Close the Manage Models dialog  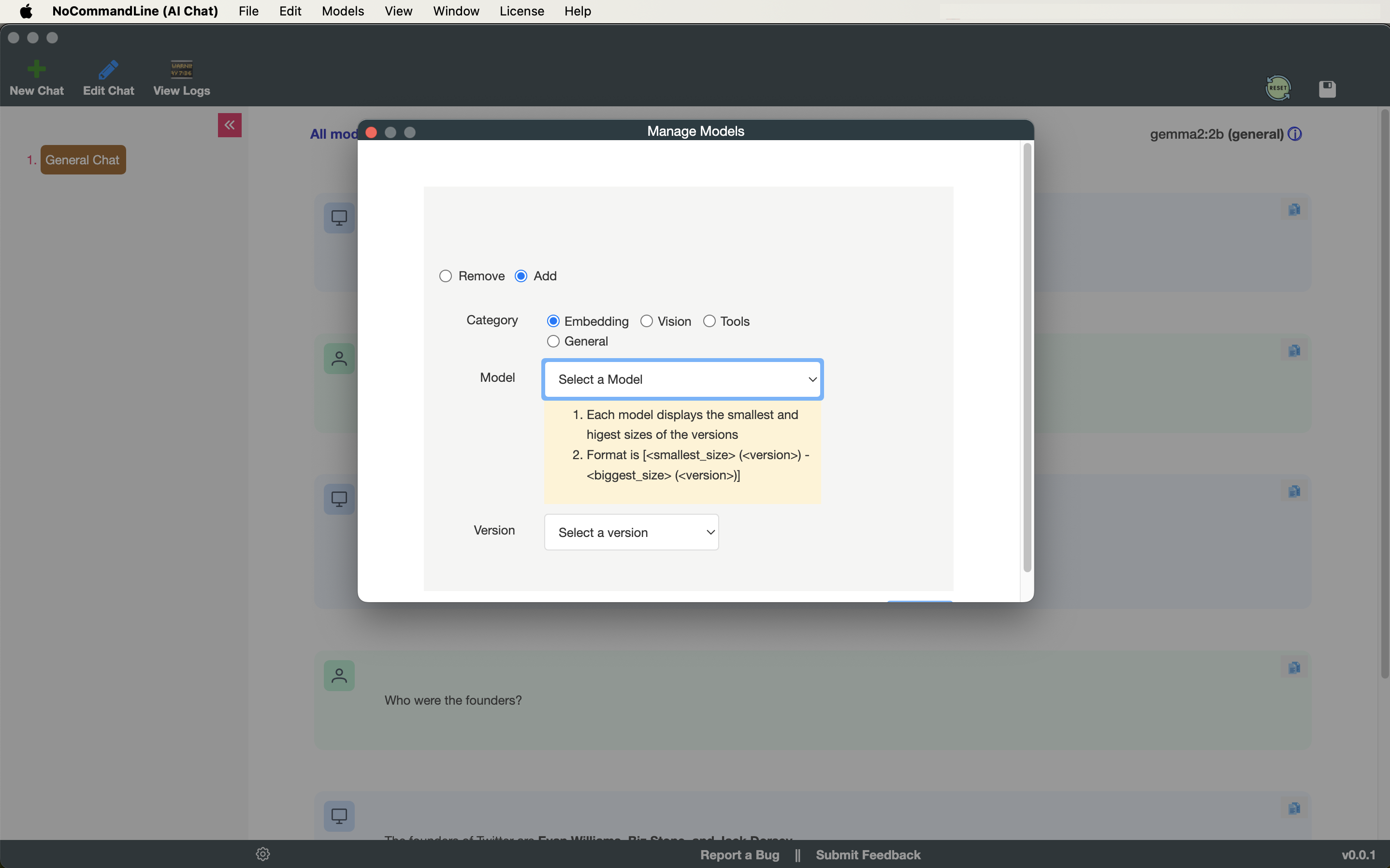[x=371, y=132]
